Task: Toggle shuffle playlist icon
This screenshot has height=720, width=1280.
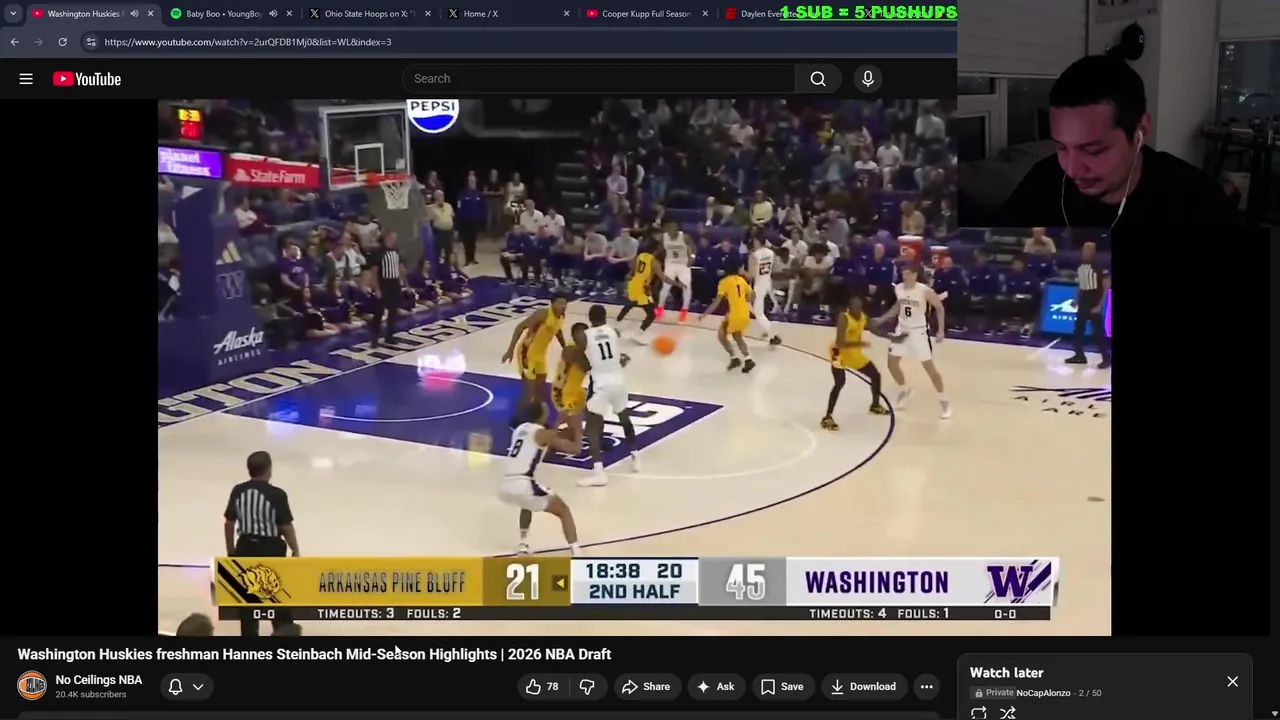Action: 1008,713
